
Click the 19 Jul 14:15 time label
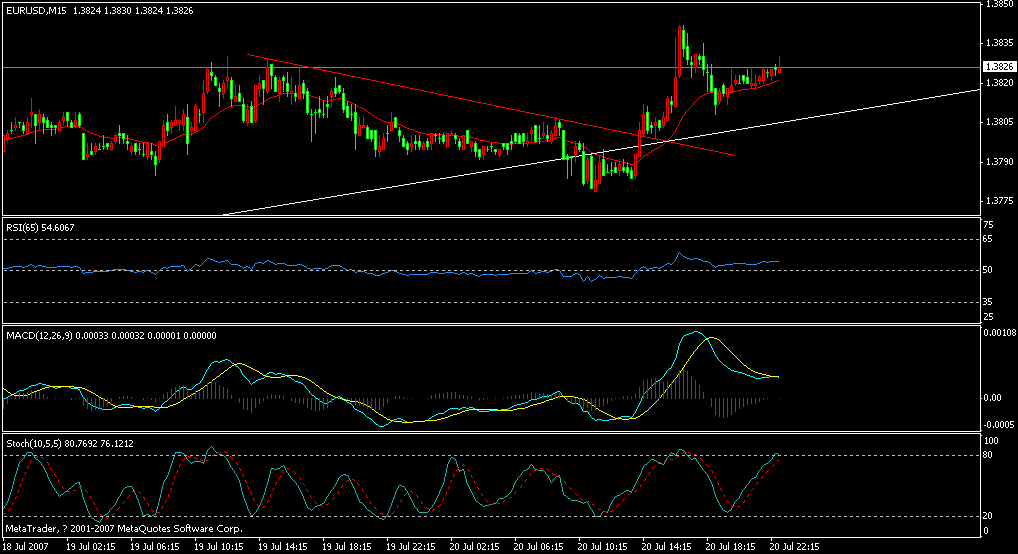point(283,547)
